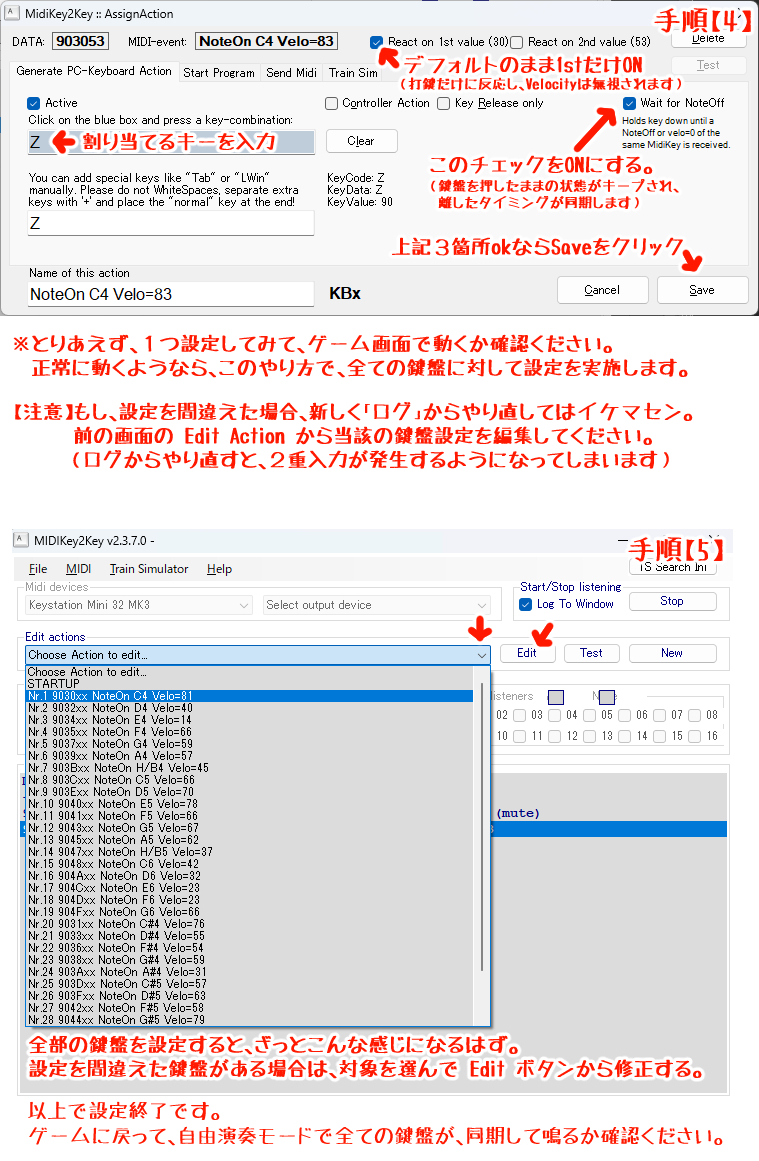Expand the Keystation Mini 32 MK3 device dropdown
This screenshot has width=759, height=1161.
(x=139, y=605)
